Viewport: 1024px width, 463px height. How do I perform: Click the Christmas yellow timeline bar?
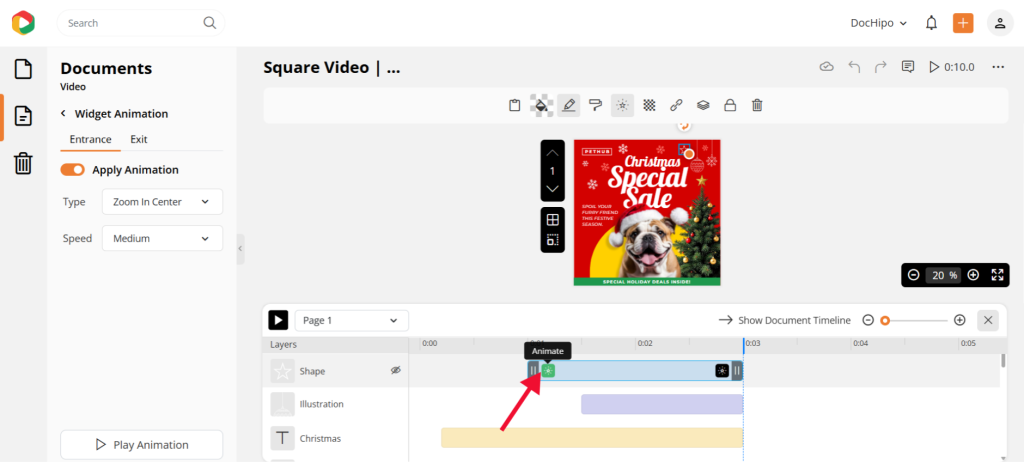click(x=592, y=438)
